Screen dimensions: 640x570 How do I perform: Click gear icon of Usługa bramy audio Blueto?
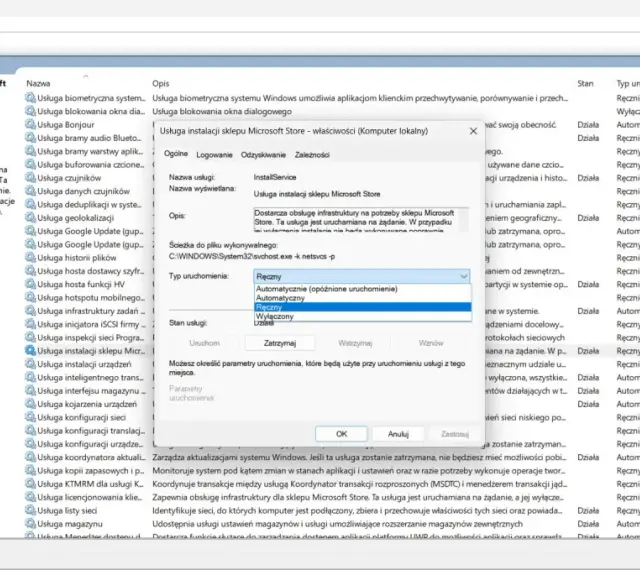(30, 138)
